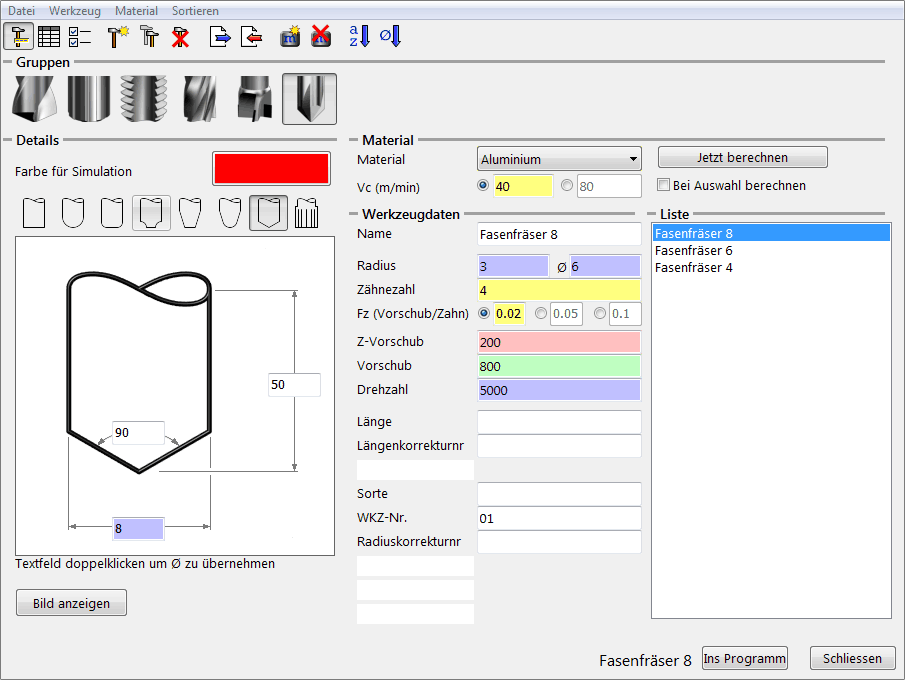Viewport: 905px width, 680px height.
Task: Click the Drehzahl field showing 5000
Action: 559,390
